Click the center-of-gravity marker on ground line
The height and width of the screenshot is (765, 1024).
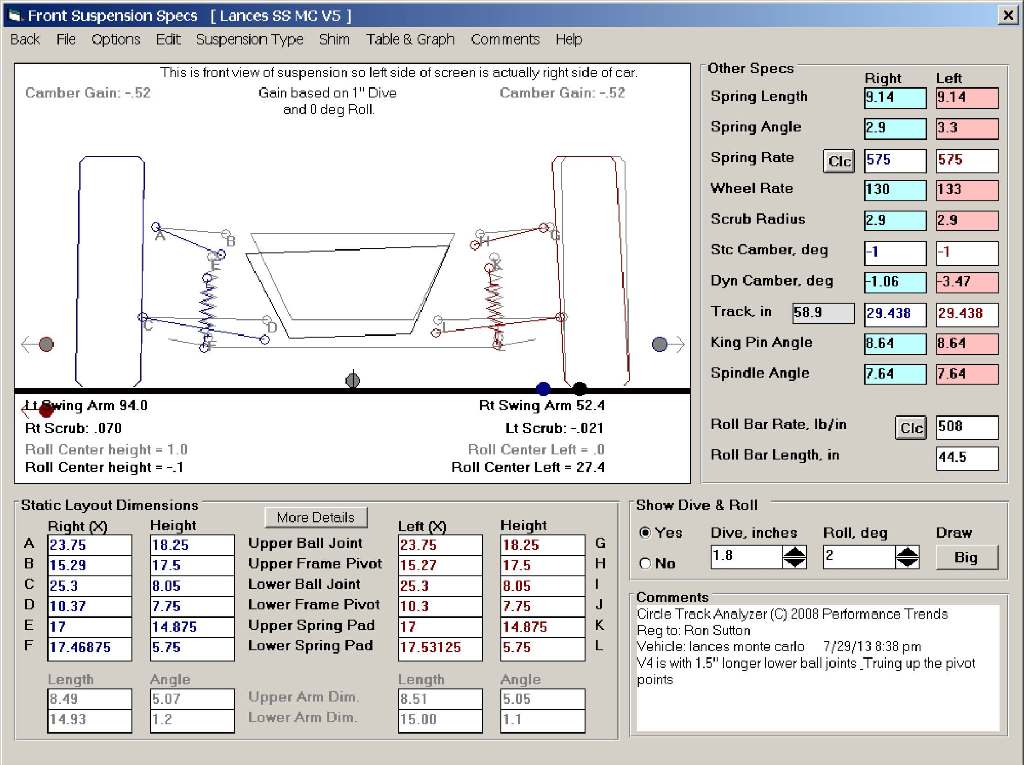353,380
